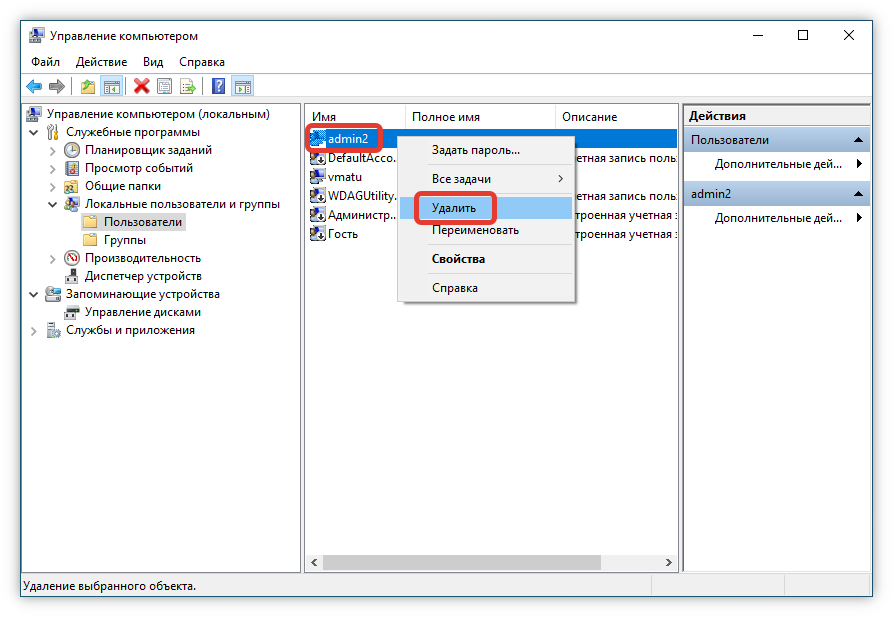893x617 pixels.
Task: Click the Export list toolbar icon
Action: [187, 87]
